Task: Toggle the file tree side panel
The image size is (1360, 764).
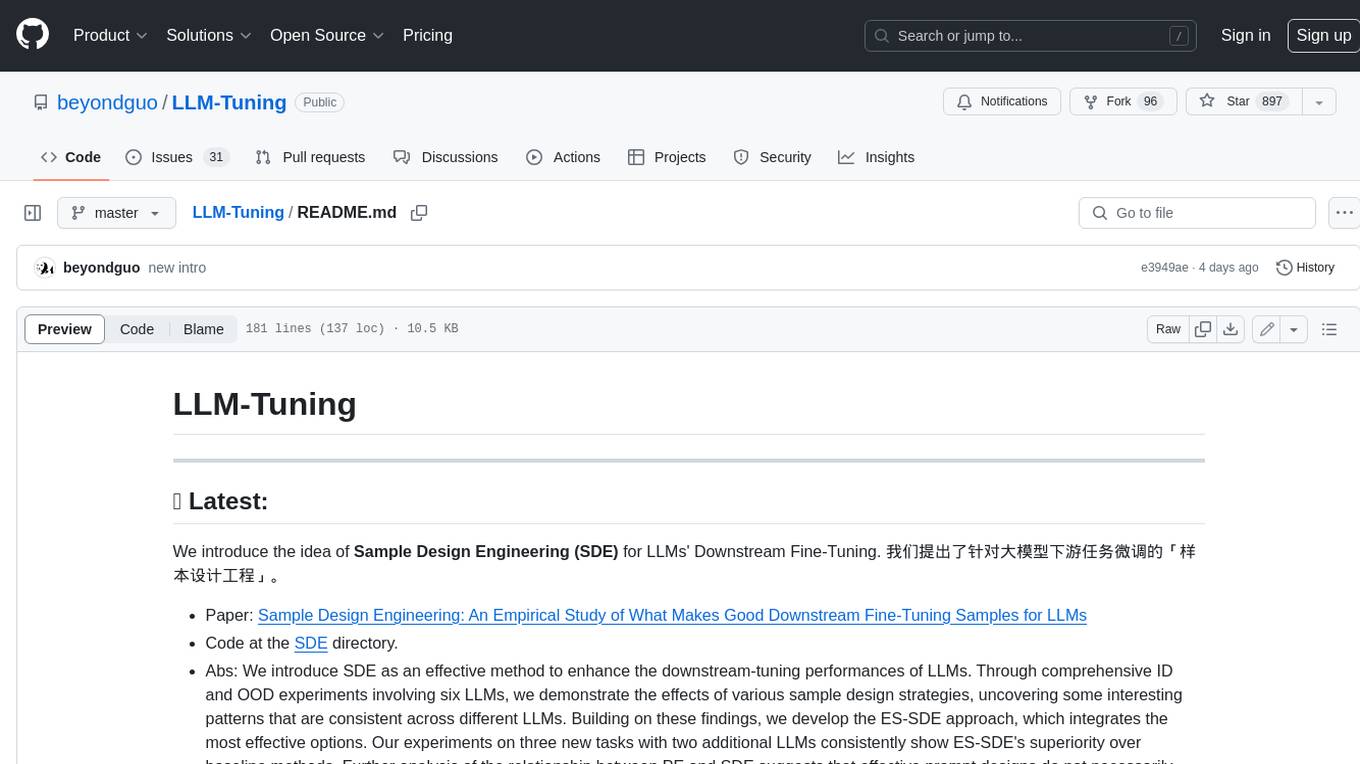Action: 33,213
